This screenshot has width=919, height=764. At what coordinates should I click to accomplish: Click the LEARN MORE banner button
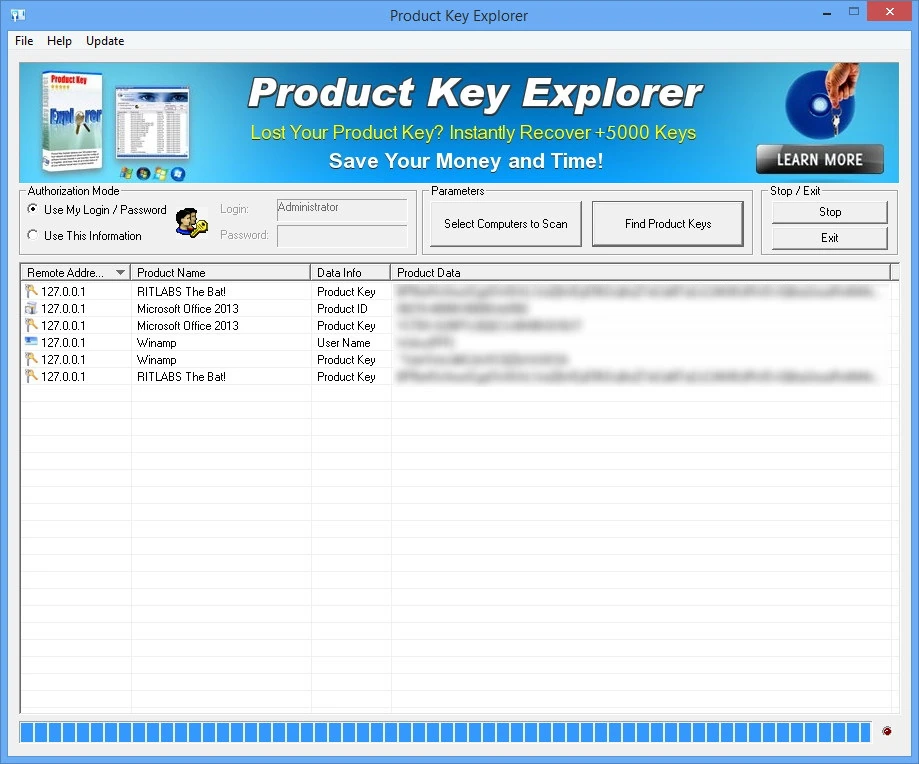coord(819,159)
